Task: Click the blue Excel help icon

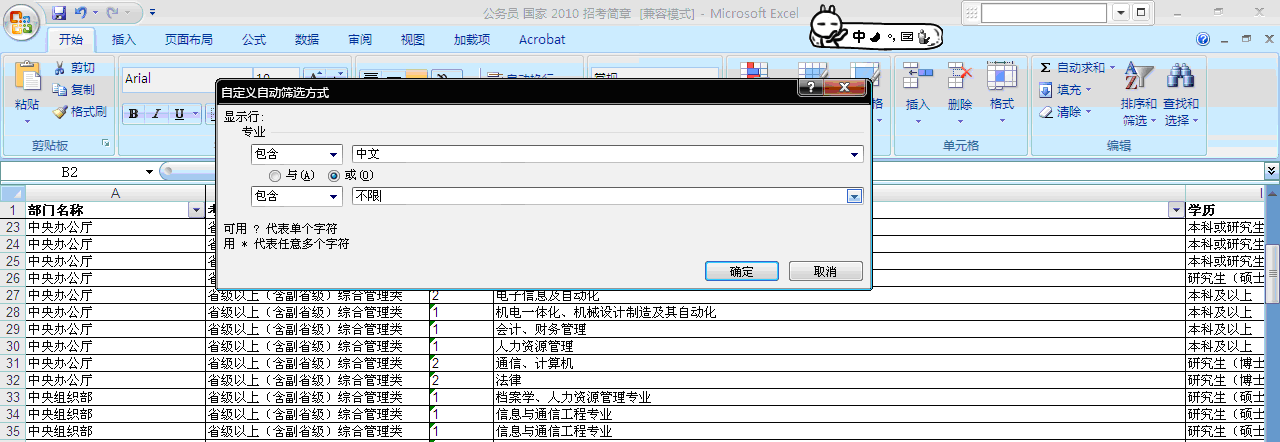Action: pos(1203,39)
